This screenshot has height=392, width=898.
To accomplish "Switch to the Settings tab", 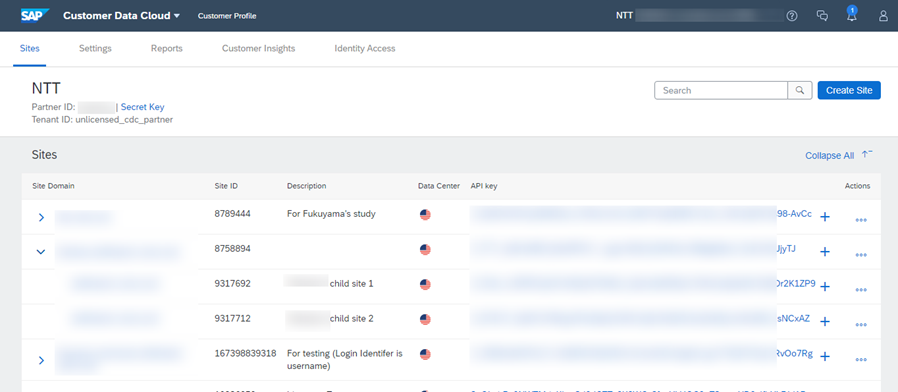I will (x=95, y=49).
